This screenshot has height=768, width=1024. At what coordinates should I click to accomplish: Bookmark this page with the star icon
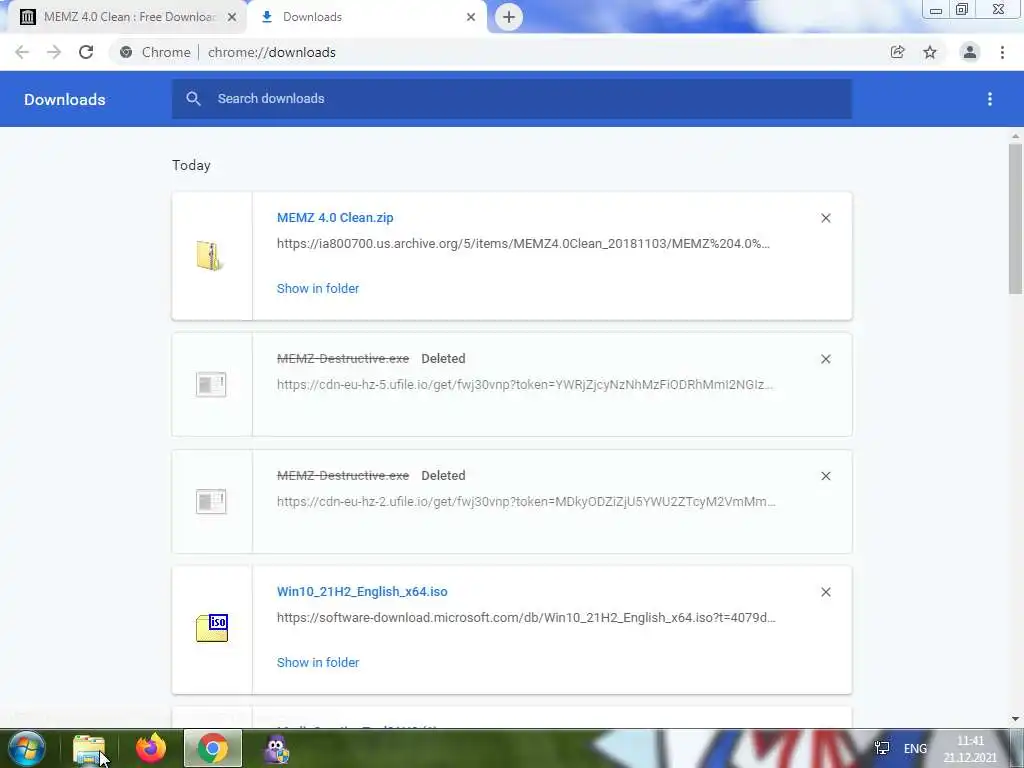[x=930, y=52]
